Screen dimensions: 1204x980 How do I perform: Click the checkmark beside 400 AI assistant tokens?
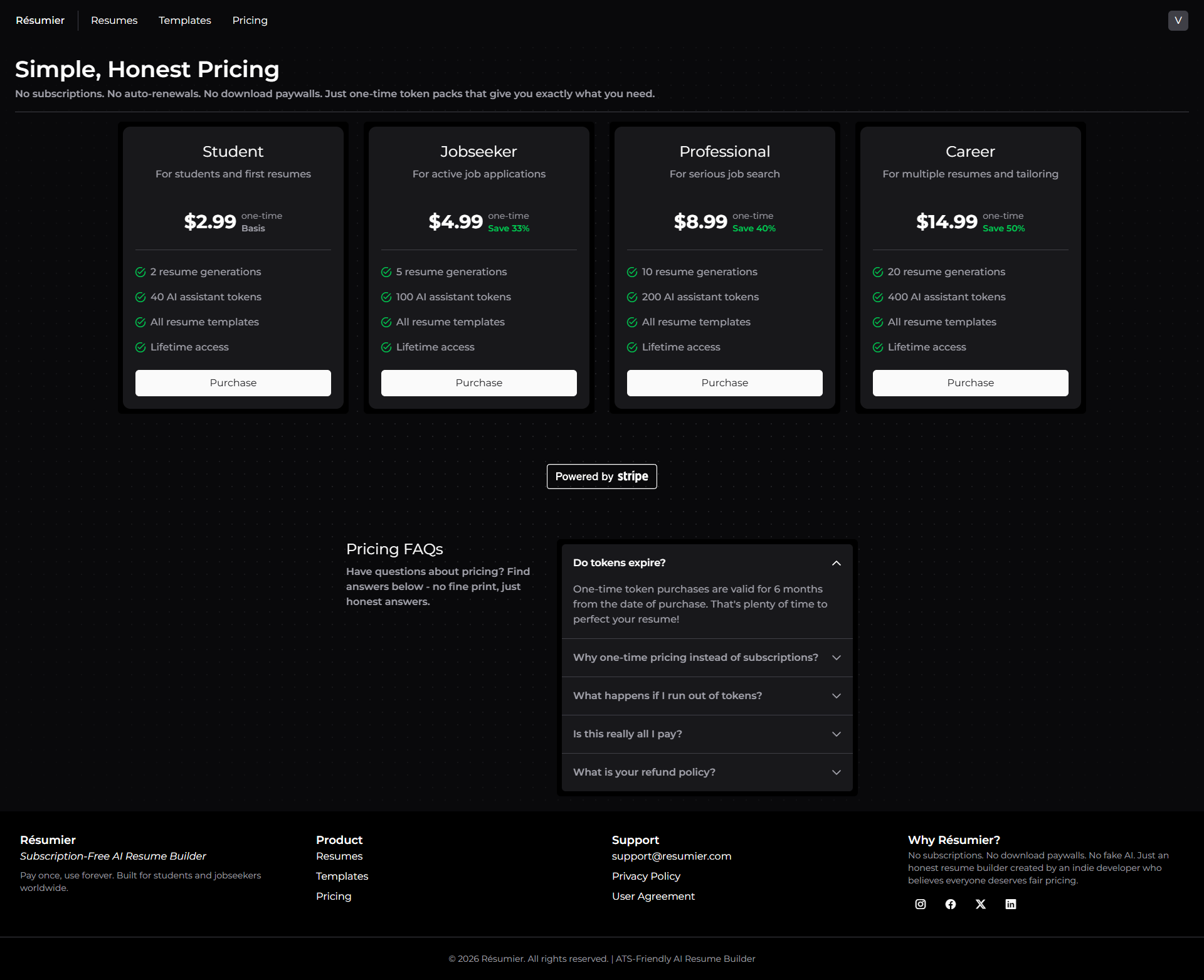[x=877, y=297]
